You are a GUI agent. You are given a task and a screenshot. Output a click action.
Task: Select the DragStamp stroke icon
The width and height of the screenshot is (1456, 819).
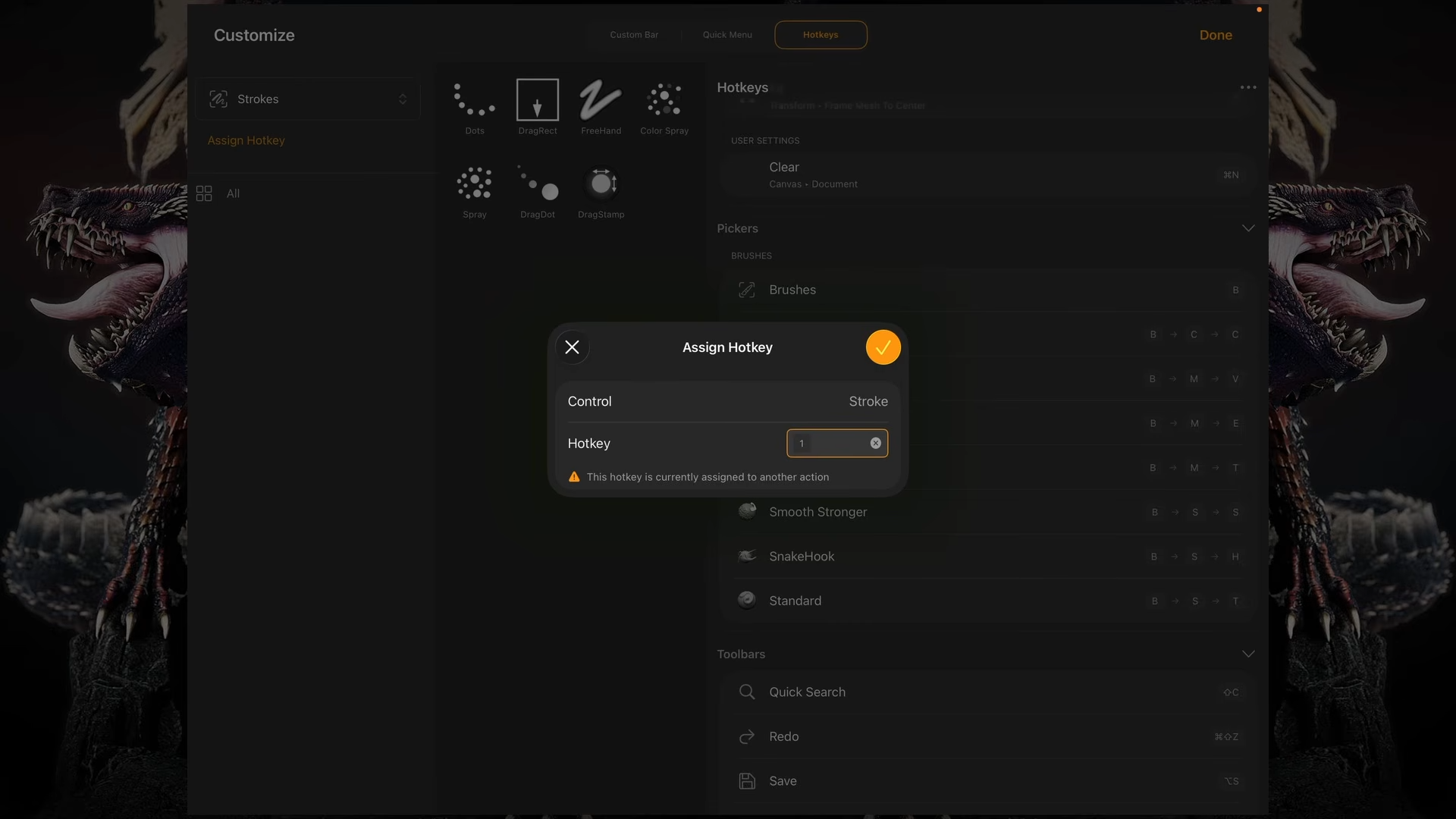(601, 184)
